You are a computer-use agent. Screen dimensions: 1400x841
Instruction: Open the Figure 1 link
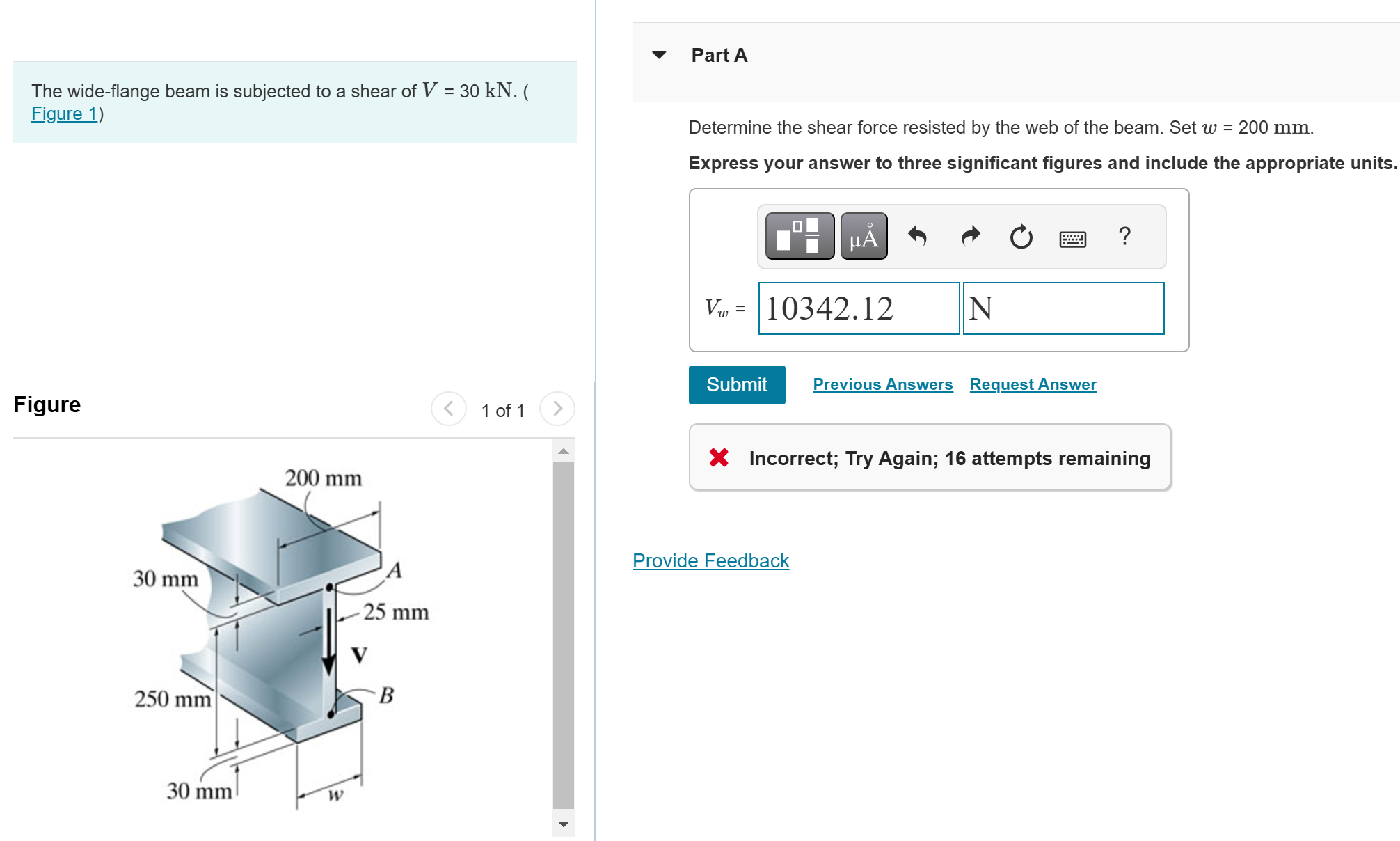[63, 113]
